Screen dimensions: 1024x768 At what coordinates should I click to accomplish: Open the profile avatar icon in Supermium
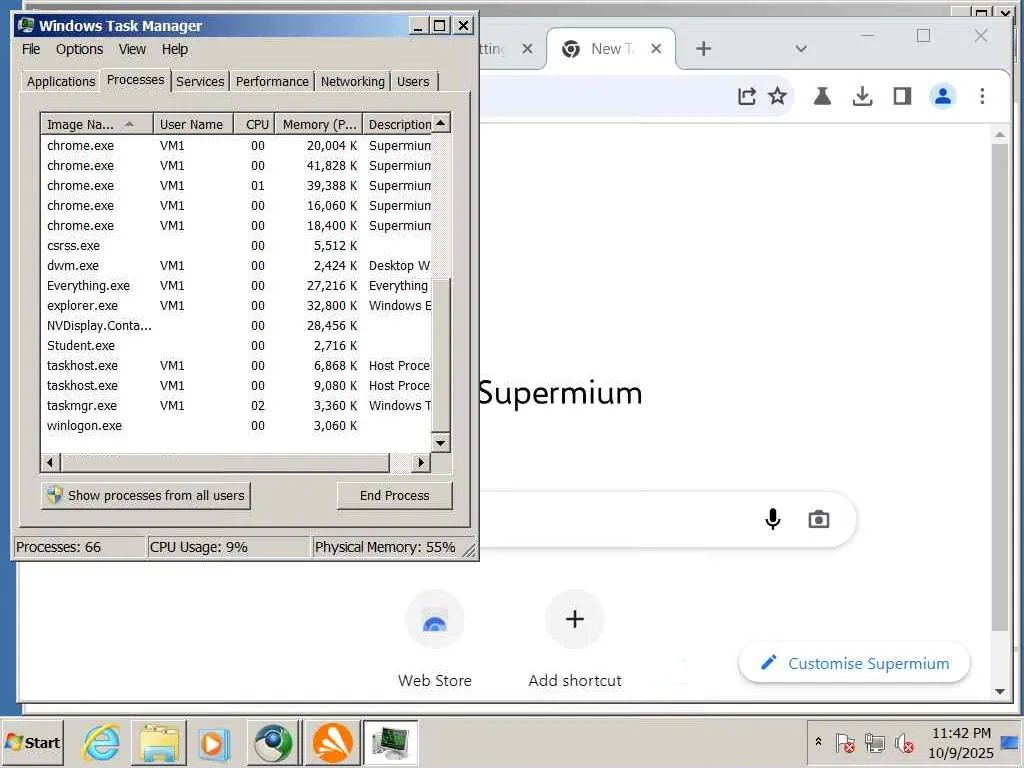(942, 97)
